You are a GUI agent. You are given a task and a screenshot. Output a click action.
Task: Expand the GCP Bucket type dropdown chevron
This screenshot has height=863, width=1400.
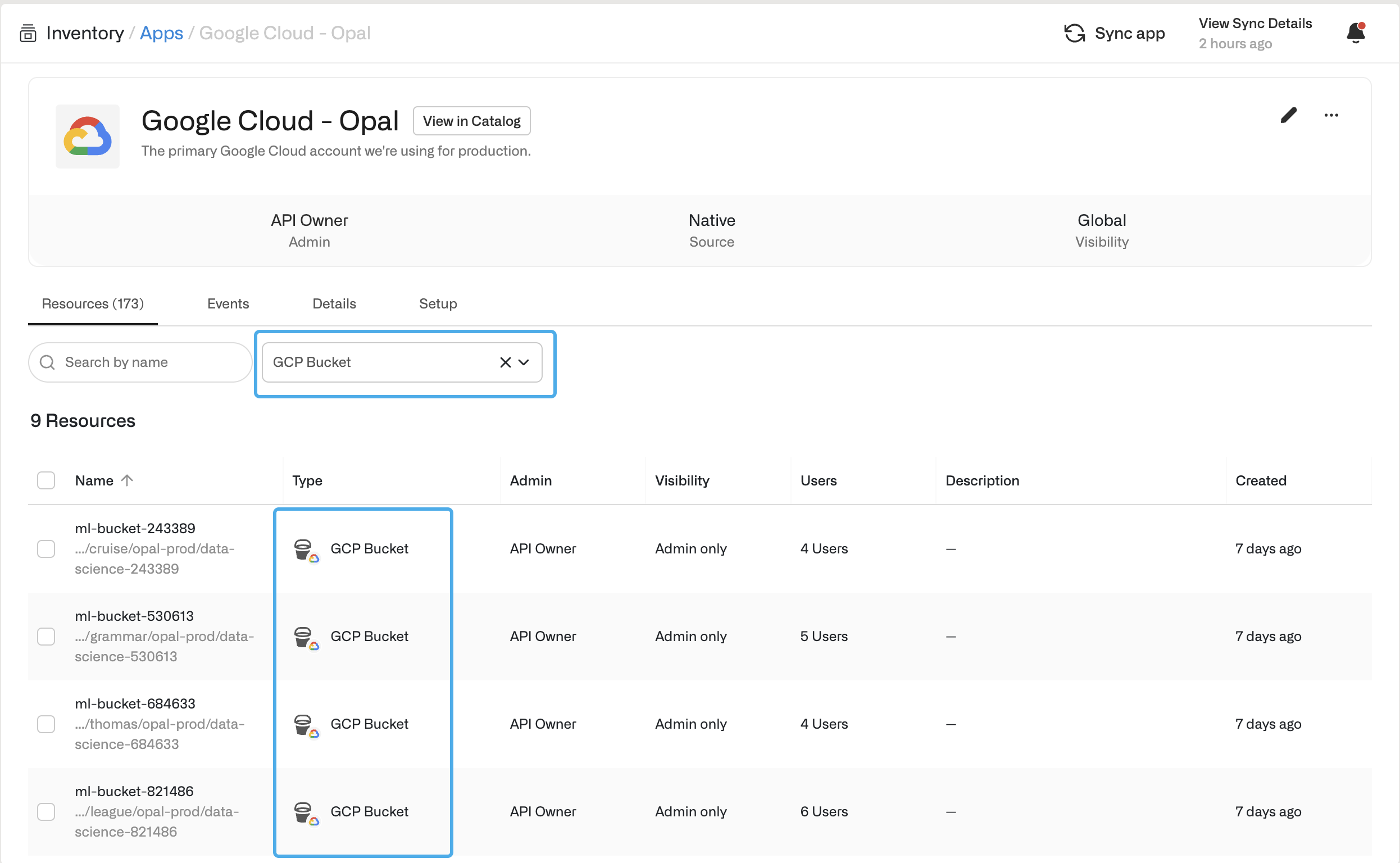coord(524,362)
